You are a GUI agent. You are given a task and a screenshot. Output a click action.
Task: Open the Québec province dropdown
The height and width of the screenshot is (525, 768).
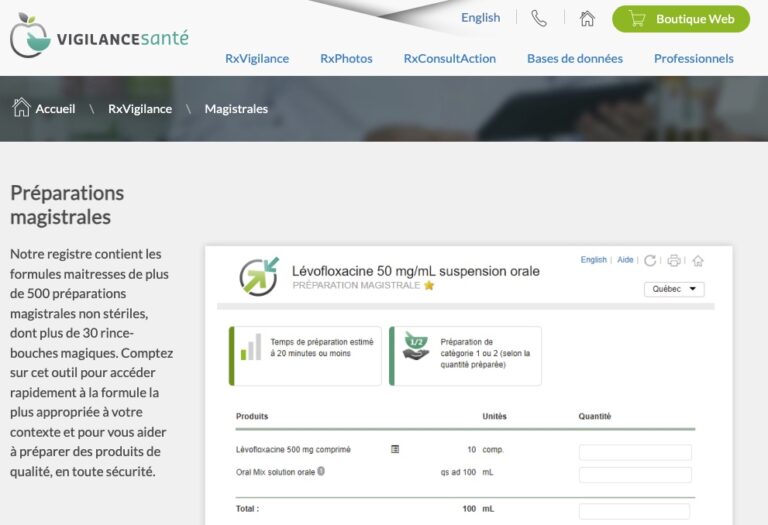coord(674,289)
